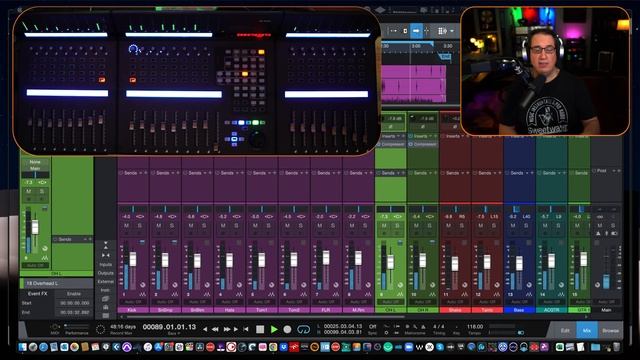Open the Browse view tab
Screen dimensions: 640x360
pyautogui.click(x=610, y=330)
